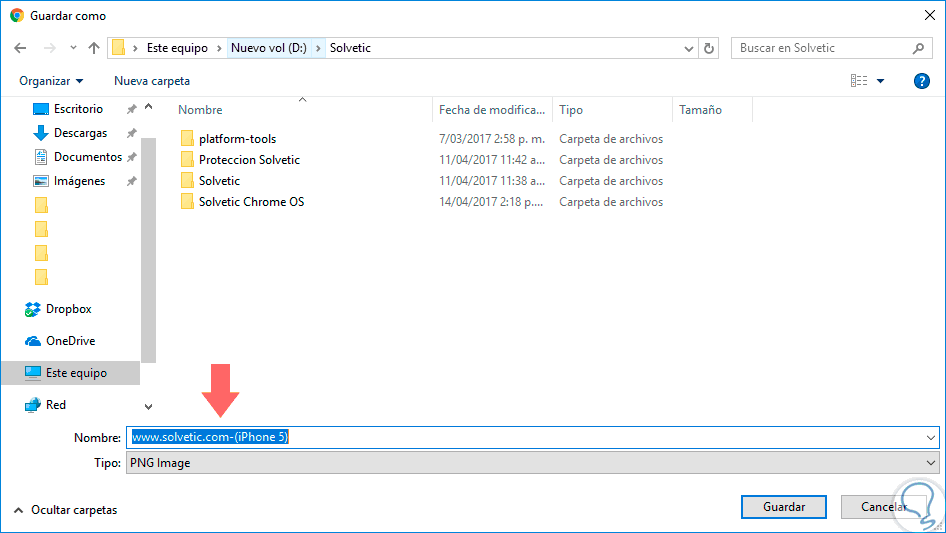Click the navigation pane scroll-up arrow
Screen dimensions: 946x533
(148, 107)
